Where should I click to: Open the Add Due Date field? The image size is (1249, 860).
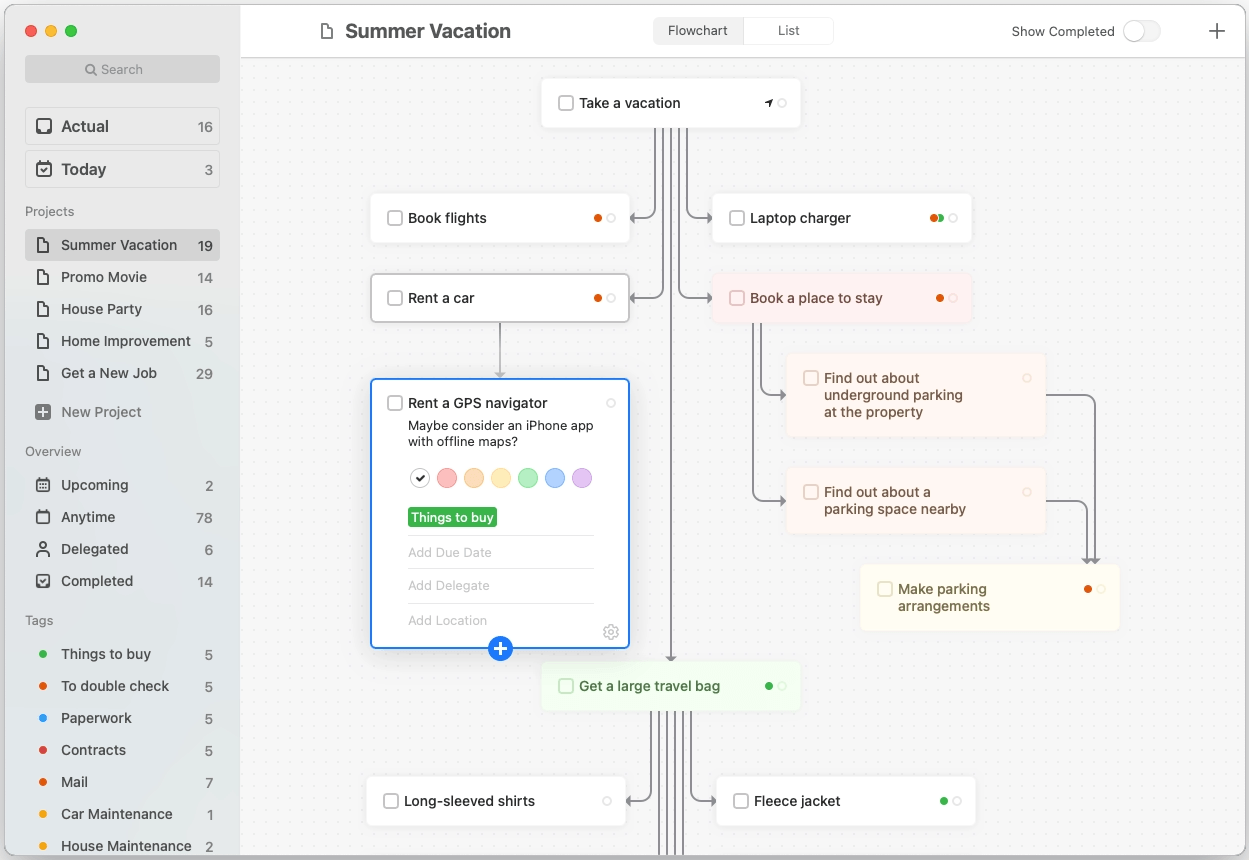point(450,553)
